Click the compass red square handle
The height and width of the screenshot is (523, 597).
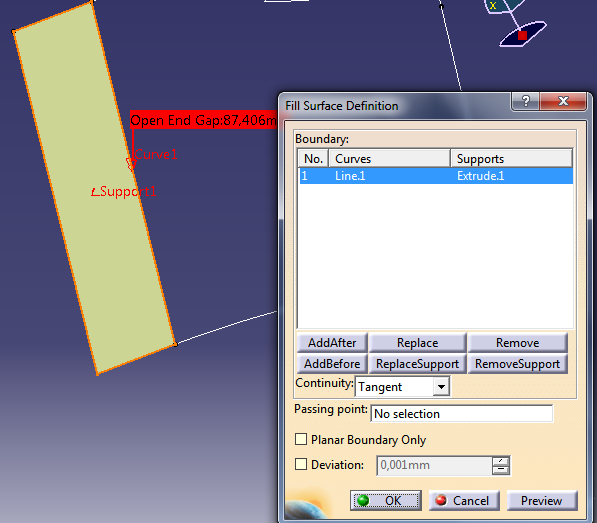522,35
